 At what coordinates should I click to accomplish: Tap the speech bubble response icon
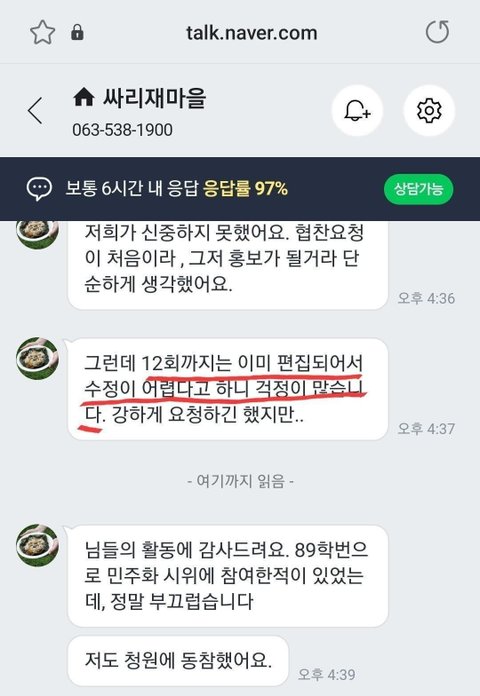click(39, 189)
